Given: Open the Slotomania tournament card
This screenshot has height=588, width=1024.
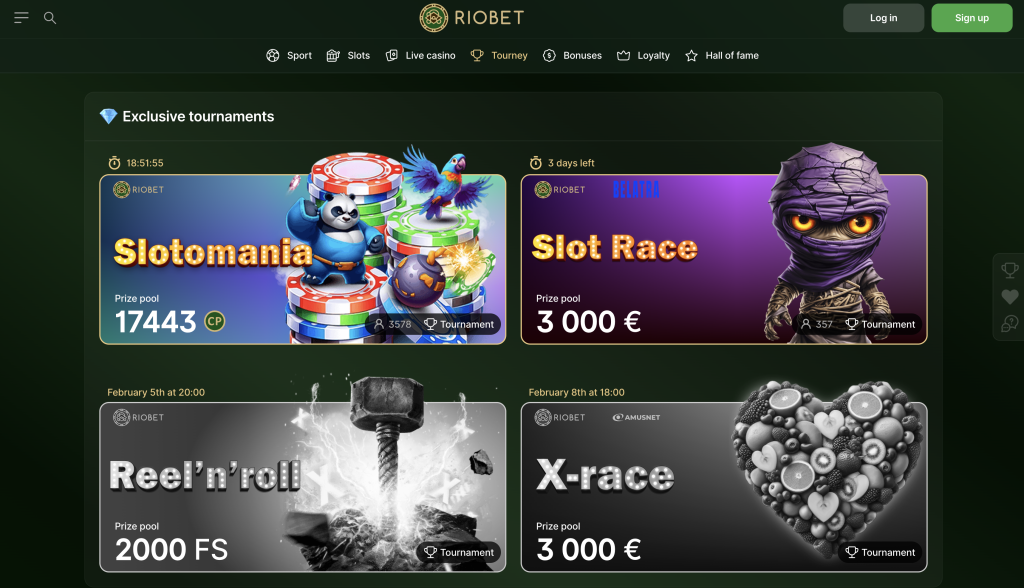Looking at the screenshot, I should click(302, 259).
